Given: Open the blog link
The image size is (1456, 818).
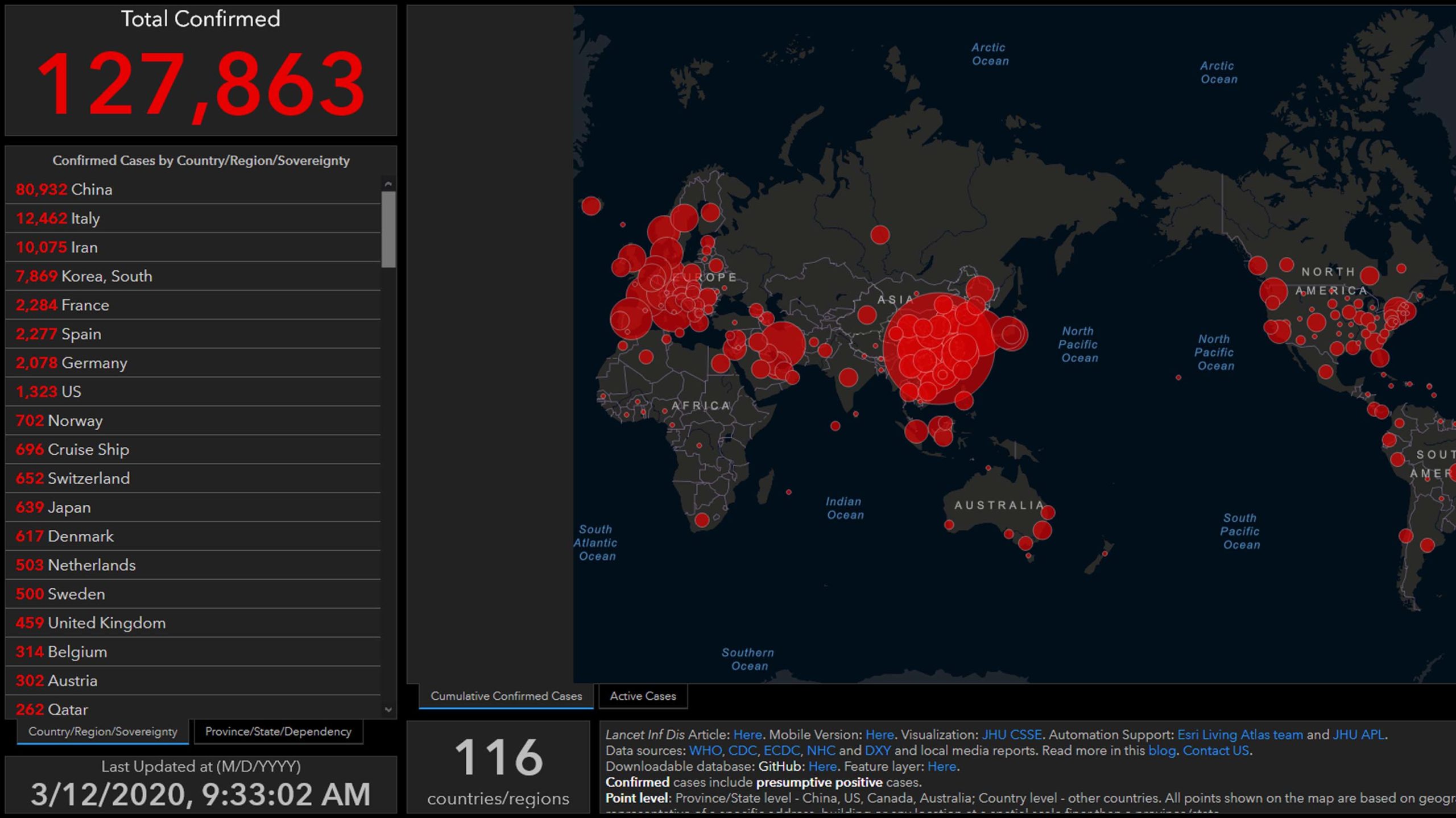Looking at the screenshot, I should click(1162, 750).
